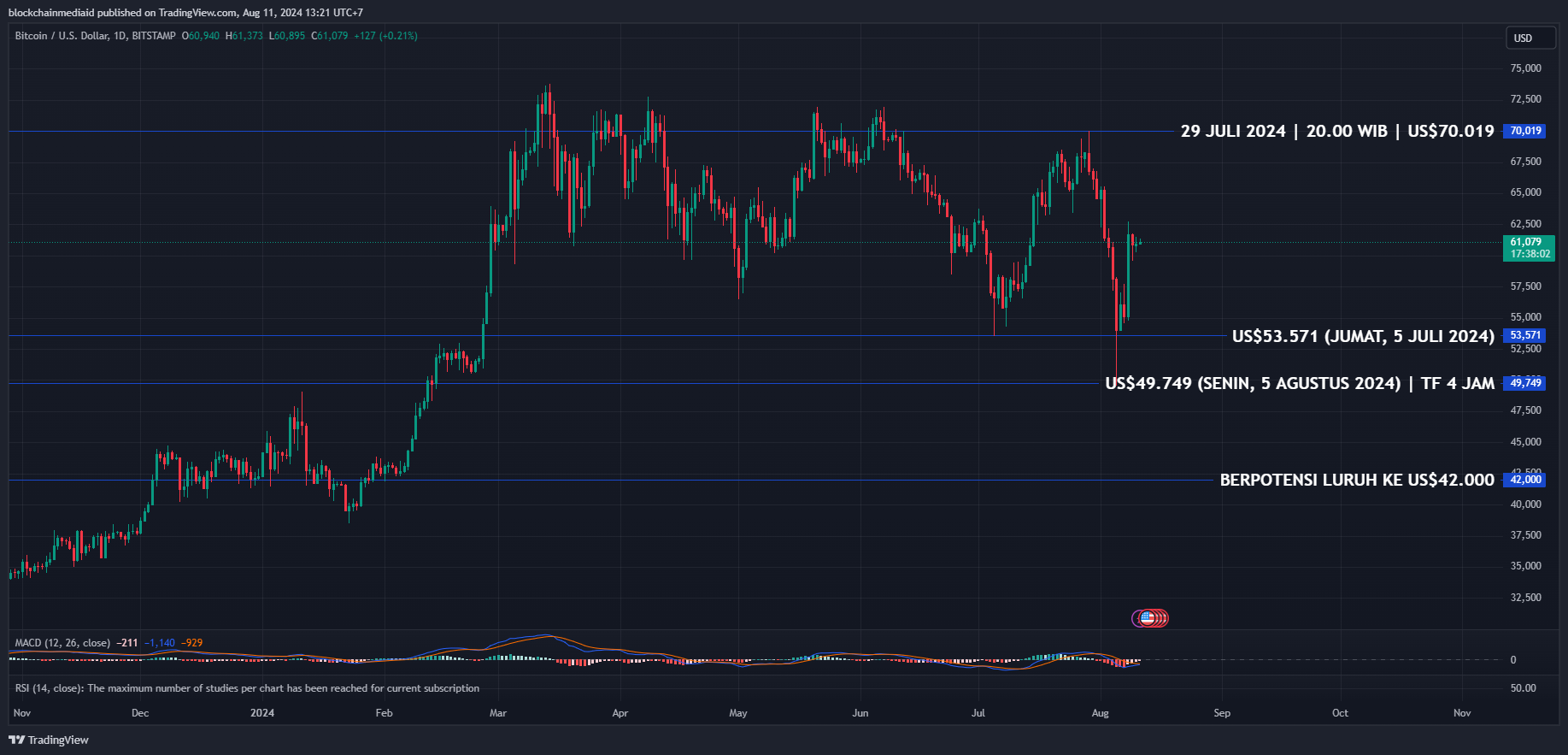
Task: Click the RSI scale value 50.00
Action: [1524, 688]
